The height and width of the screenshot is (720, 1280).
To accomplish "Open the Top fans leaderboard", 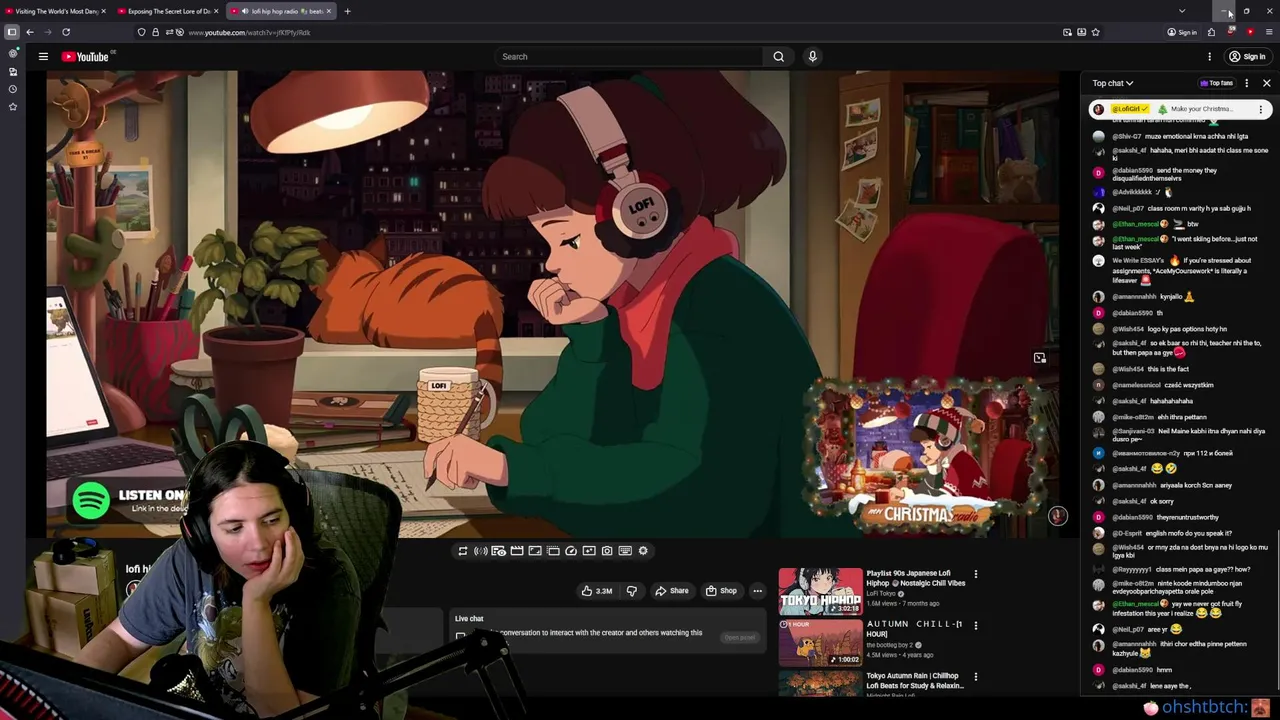I will tap(1216, 83).
